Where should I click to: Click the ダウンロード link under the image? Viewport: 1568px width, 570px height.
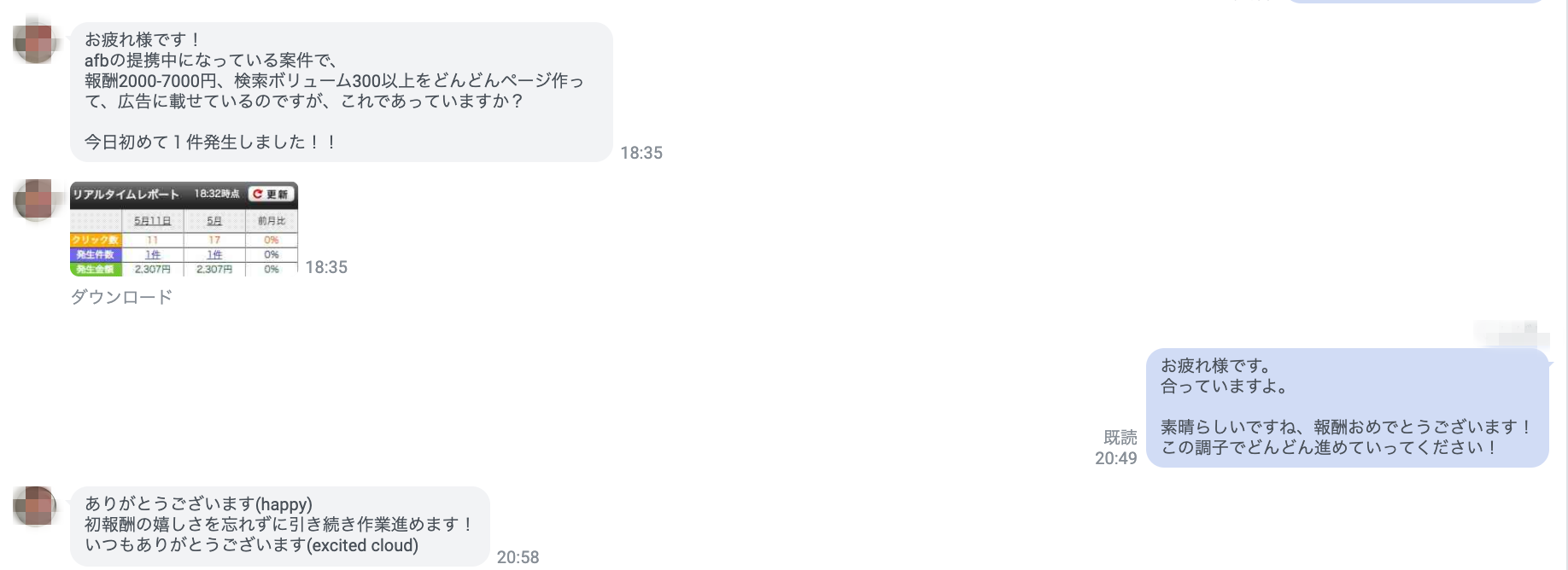121,297
